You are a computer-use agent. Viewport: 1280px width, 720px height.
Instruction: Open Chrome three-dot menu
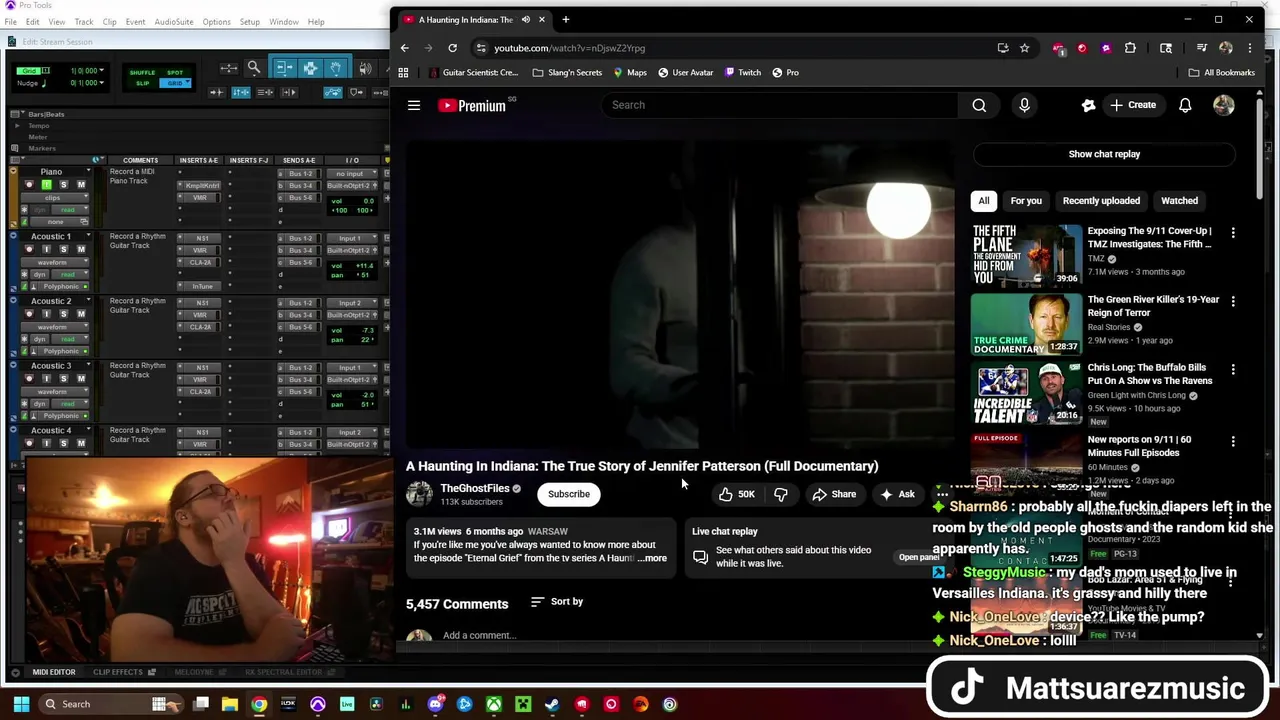pos(1252,48)
